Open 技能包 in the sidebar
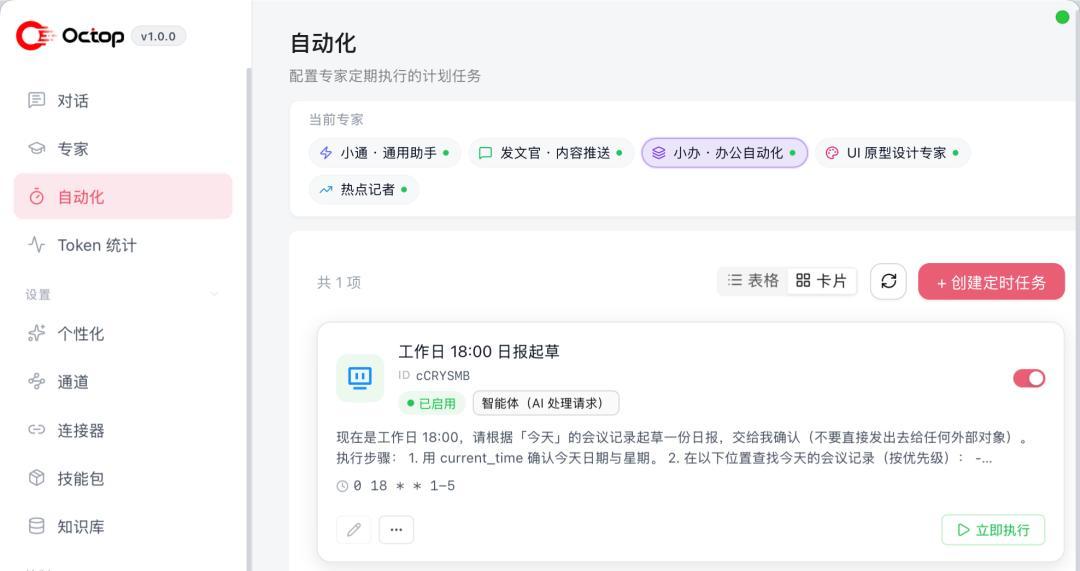Image resolution: width=1080 pixels, height=571 pixels. [123, 479]
